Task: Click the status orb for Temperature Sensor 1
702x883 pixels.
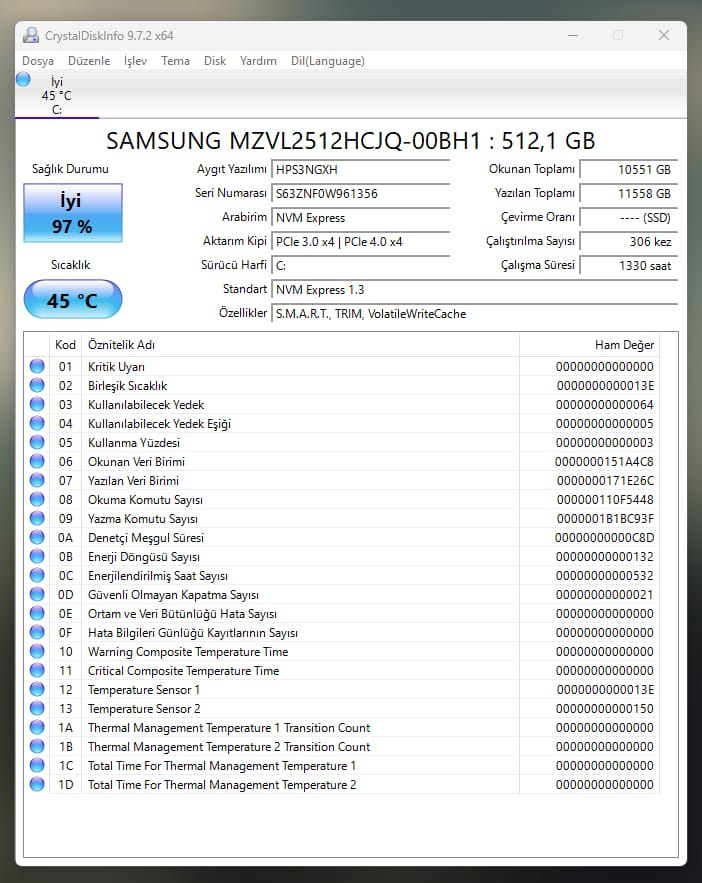Action: (37, 690)
